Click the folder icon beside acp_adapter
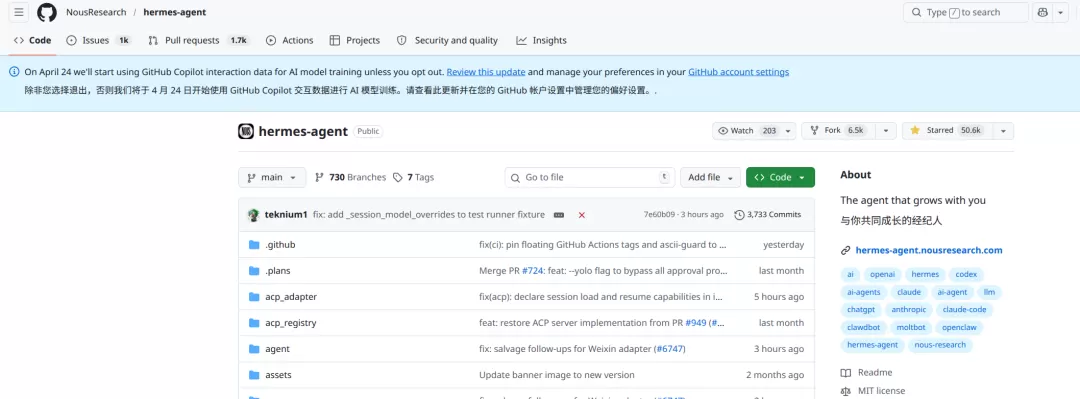Screen dimensions: 1080x399 [253, 297]
